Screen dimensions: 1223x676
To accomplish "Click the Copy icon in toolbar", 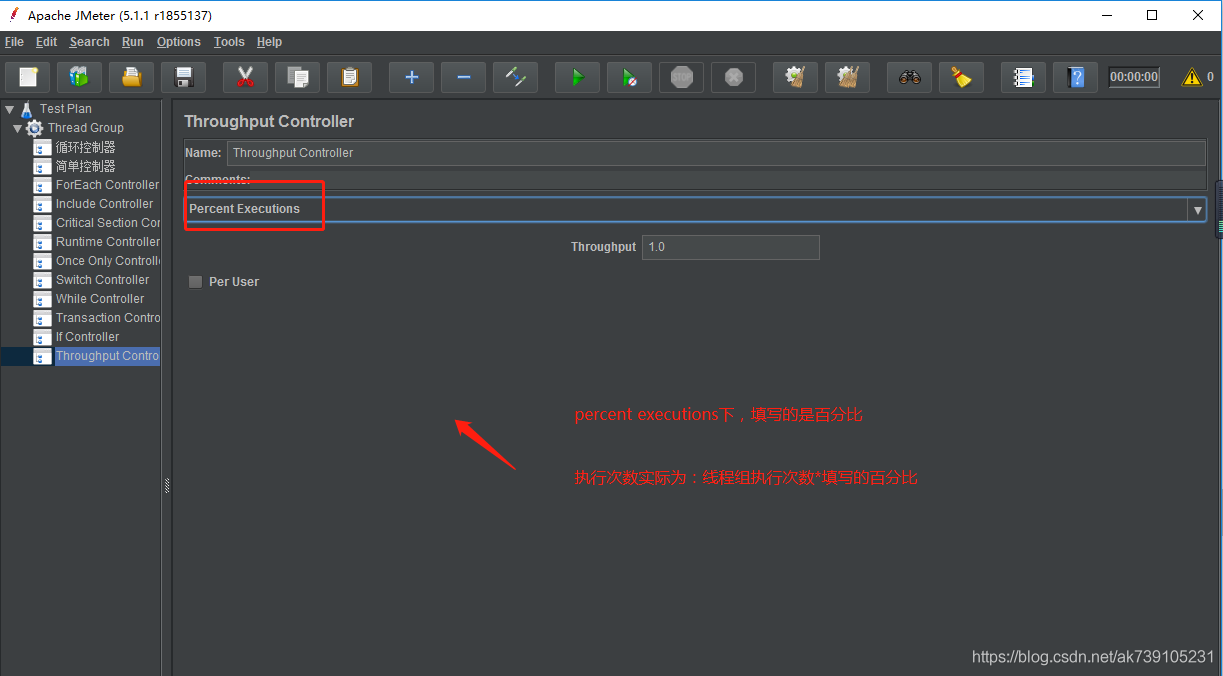I will click(297, 77).
